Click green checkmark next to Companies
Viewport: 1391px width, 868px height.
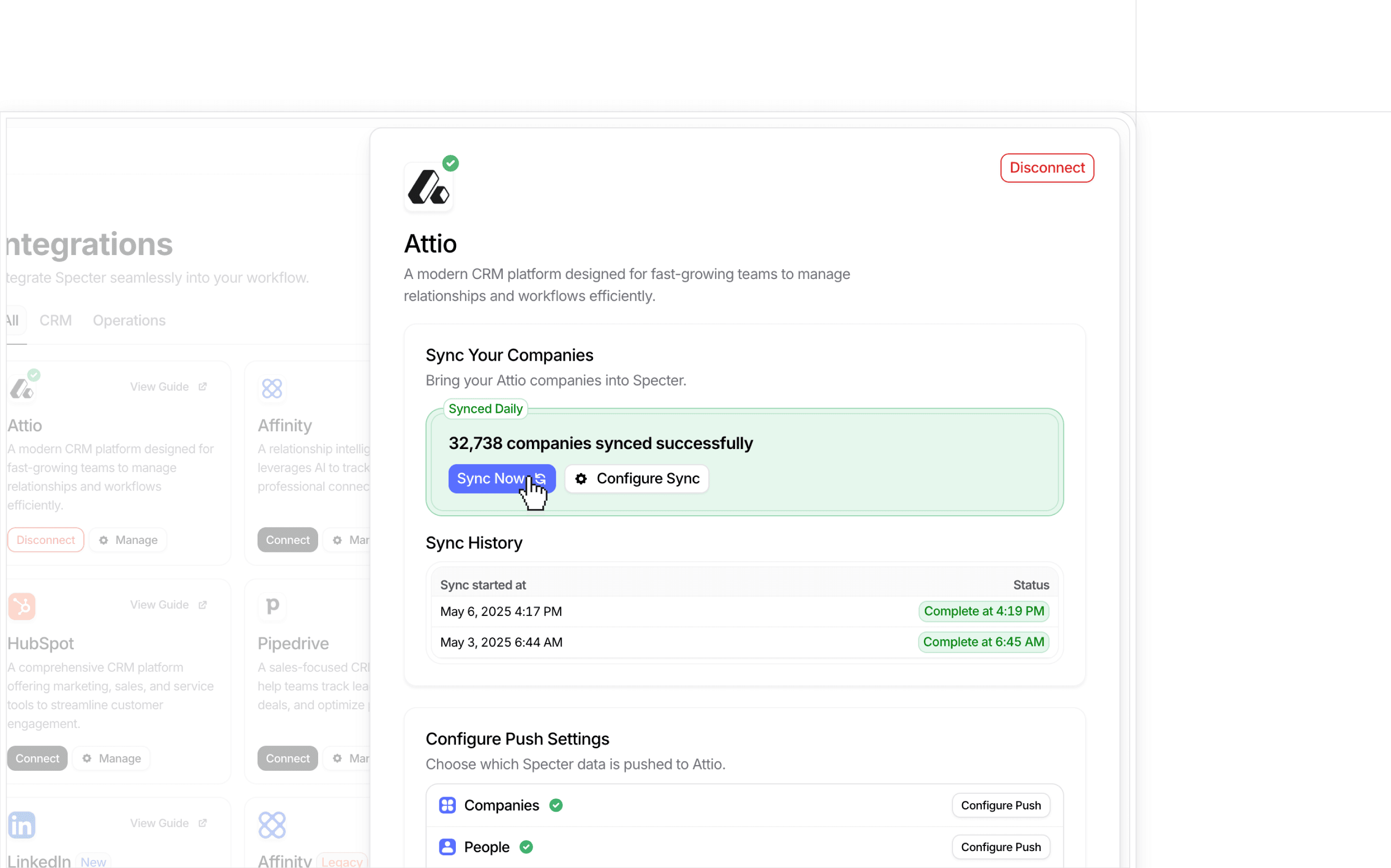point(555,806)
